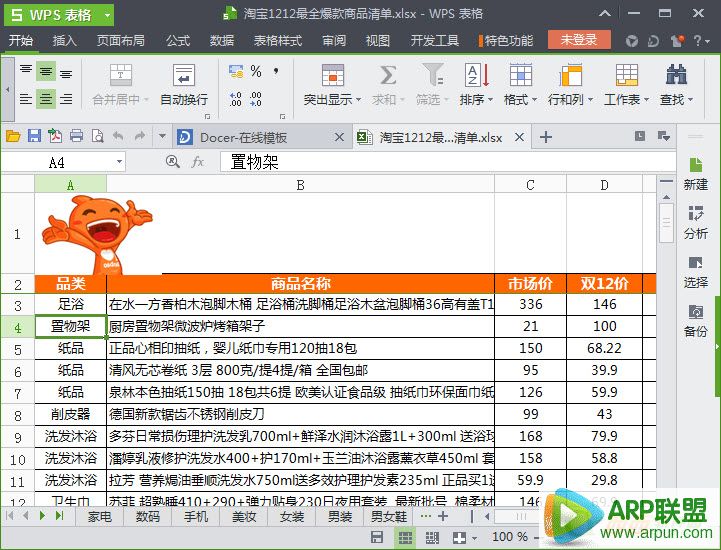Image resolution: width=721 pixels, height=550 pixels.
Task: Add a new sheet plus button
Action: 443,516
